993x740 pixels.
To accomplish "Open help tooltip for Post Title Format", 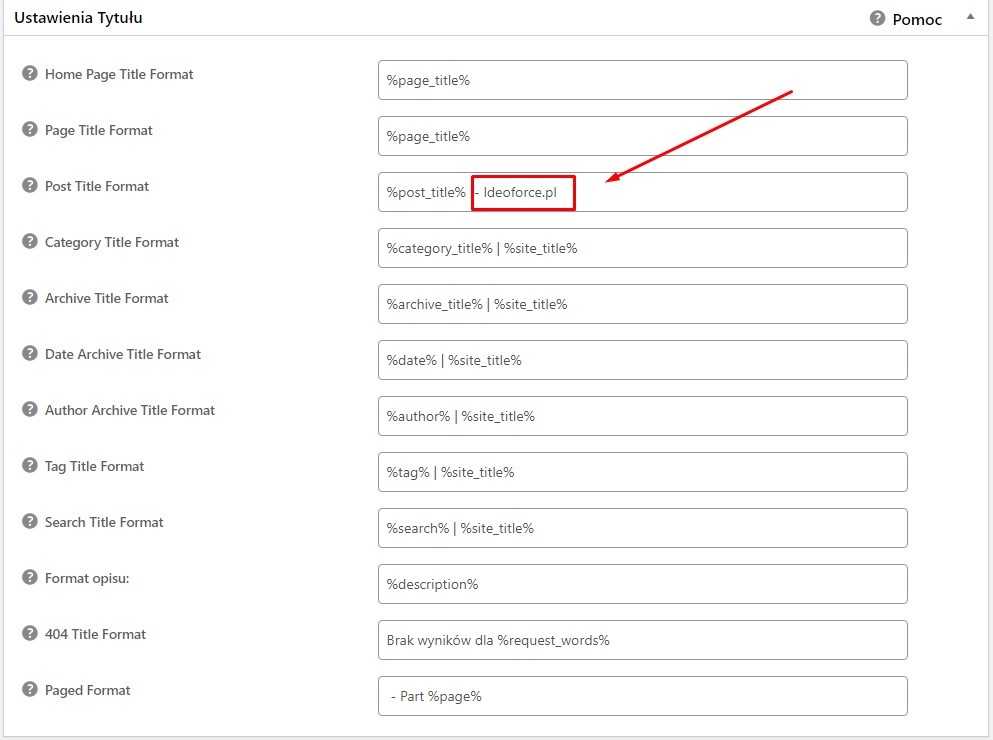I will pos(30,186).
